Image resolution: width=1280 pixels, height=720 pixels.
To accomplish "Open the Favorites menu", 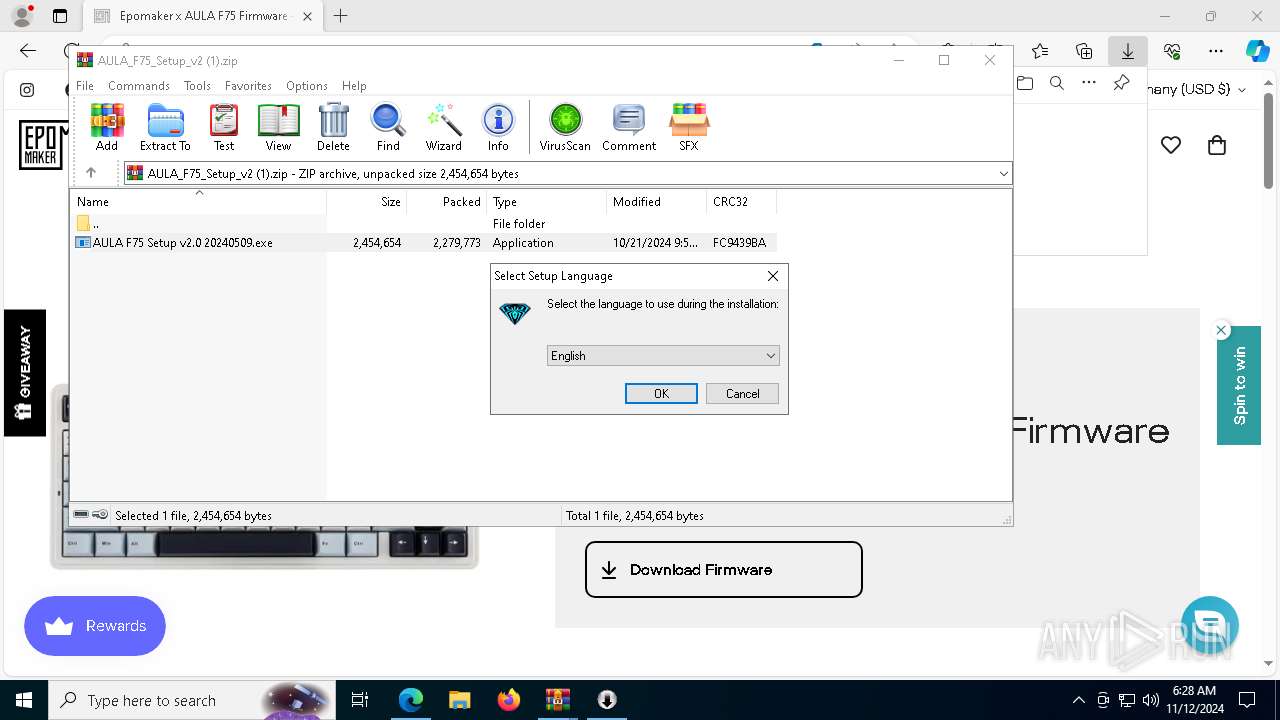I will tap(248, 86).
